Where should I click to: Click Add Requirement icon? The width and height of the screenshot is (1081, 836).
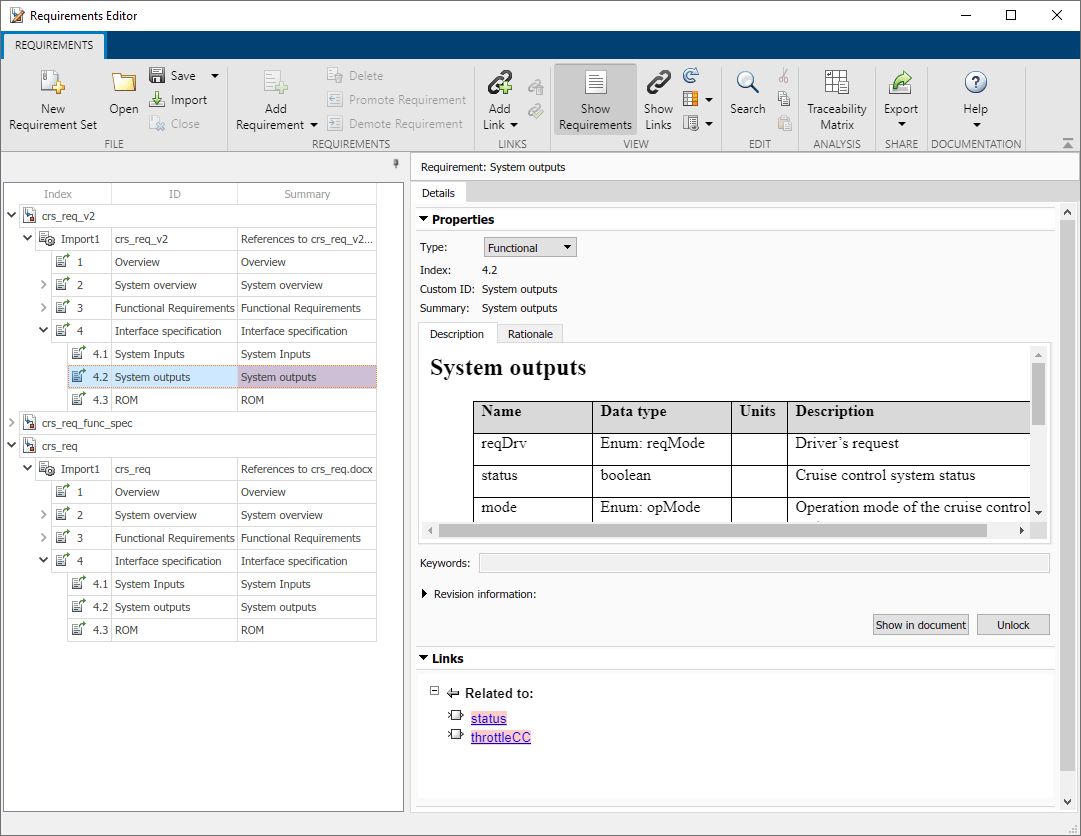(275, 83)
